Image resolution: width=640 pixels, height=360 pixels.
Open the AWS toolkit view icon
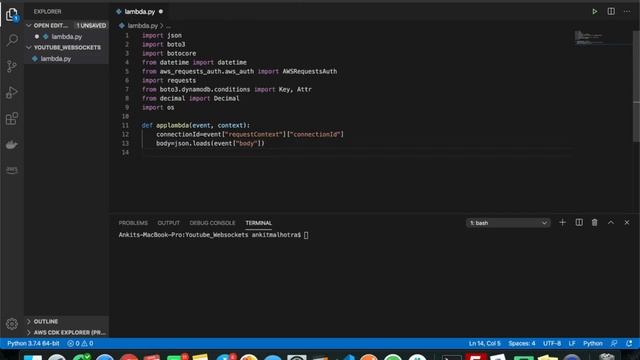point(12,170)
